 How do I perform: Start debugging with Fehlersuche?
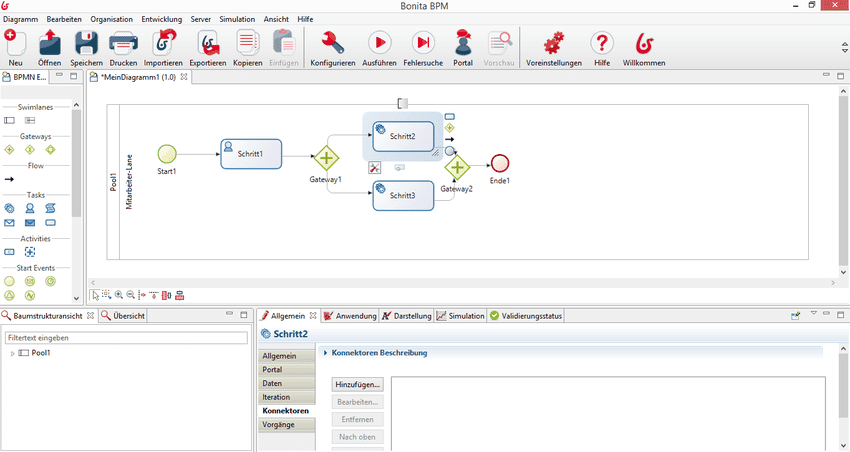coord(423,43)
